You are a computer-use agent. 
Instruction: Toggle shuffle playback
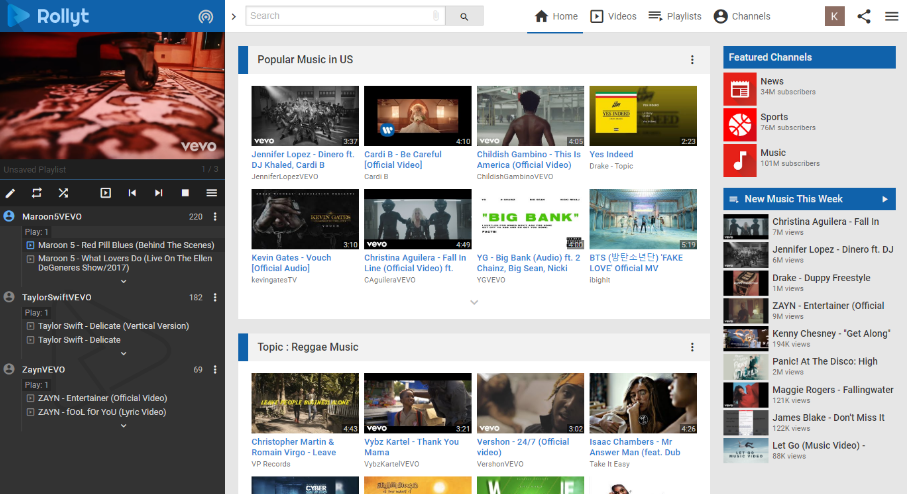coord(63,193)
